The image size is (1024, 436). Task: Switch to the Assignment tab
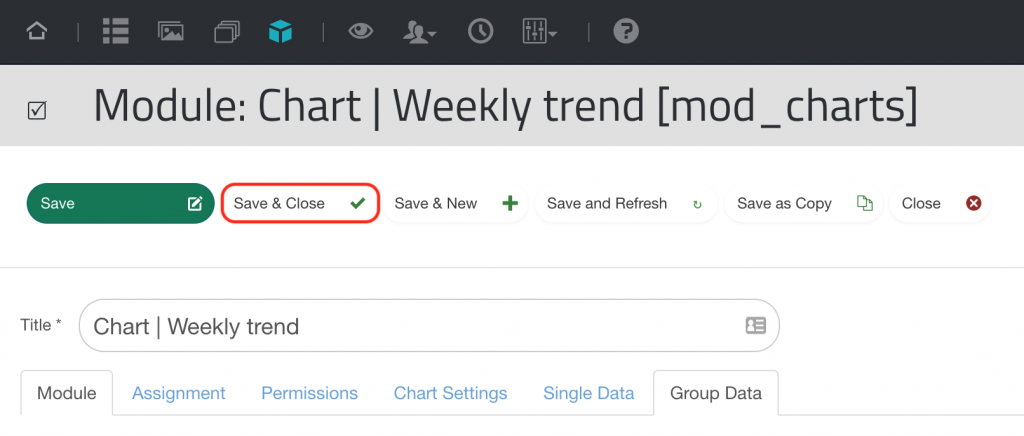click(179, 394)
